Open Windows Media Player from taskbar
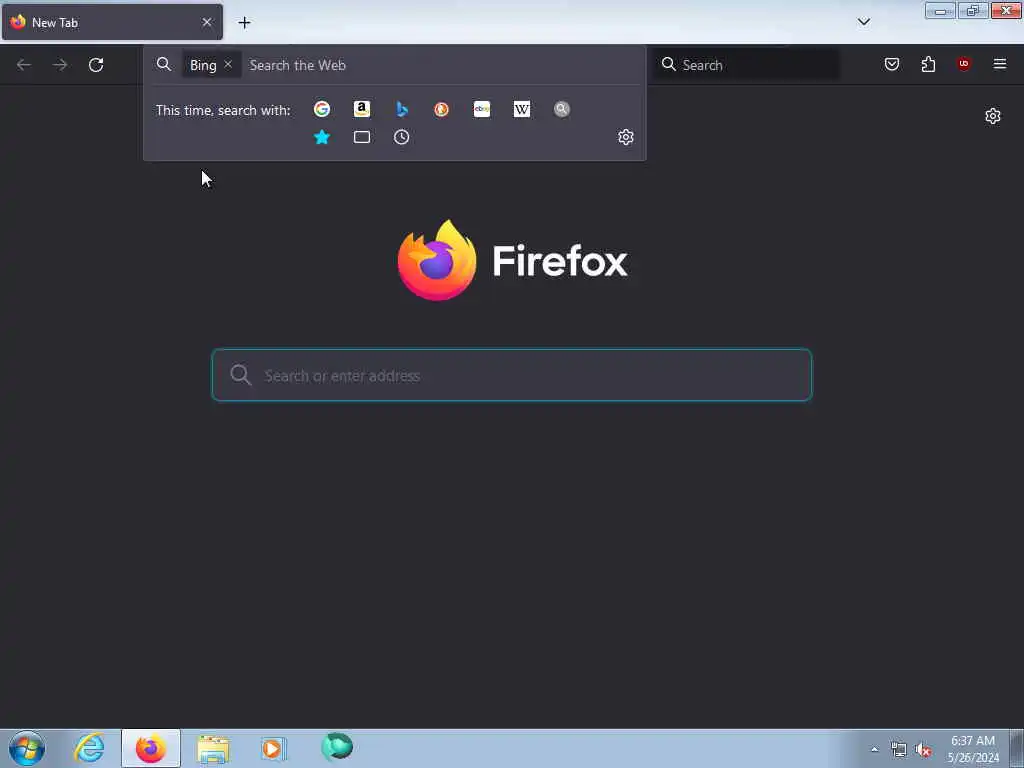This screenshot has width=1024, height=768. point(274,748)
